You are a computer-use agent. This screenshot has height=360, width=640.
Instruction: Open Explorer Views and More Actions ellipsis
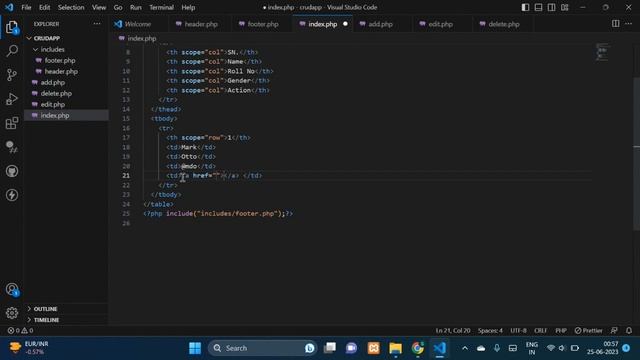97,24
